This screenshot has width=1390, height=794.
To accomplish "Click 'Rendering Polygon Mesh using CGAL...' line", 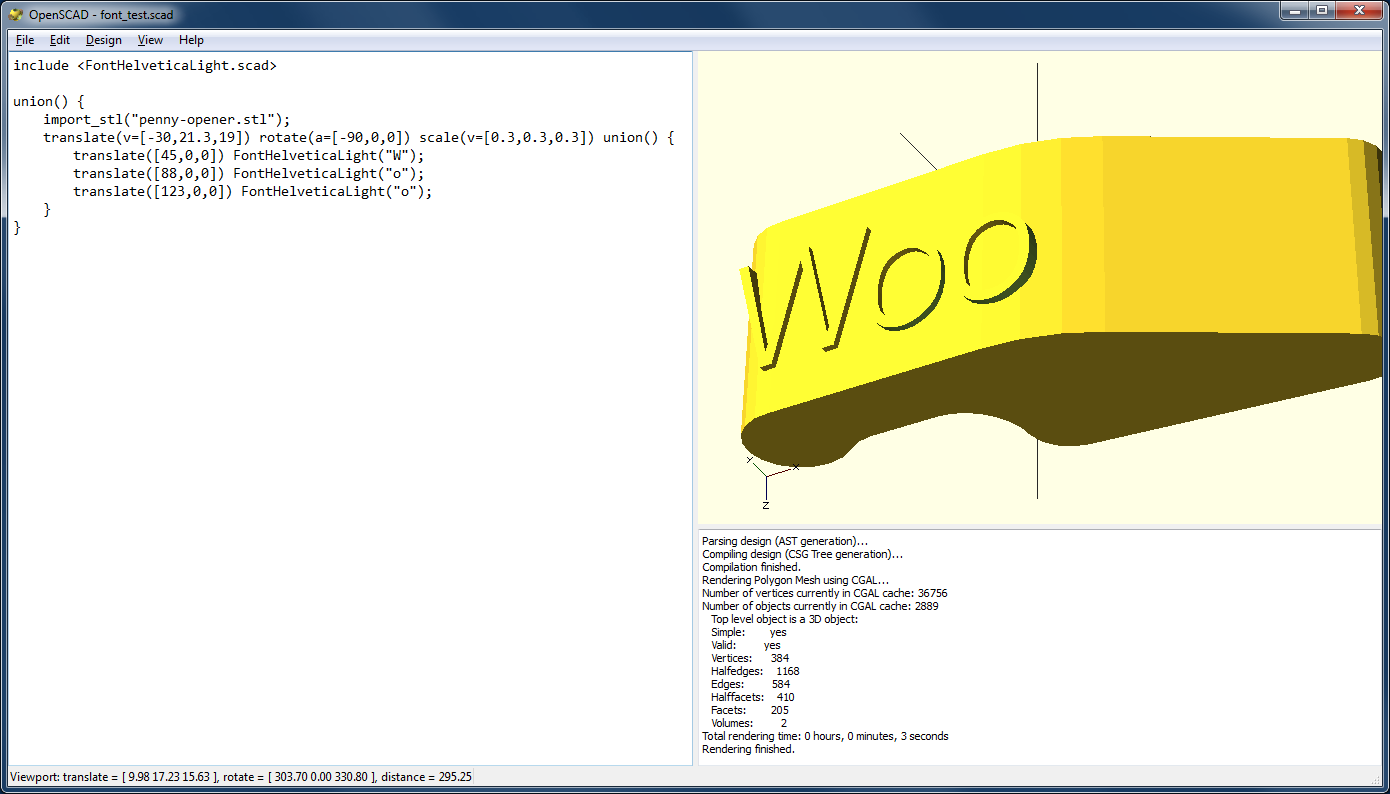I will pyautogui.click(x=795, y=580).
